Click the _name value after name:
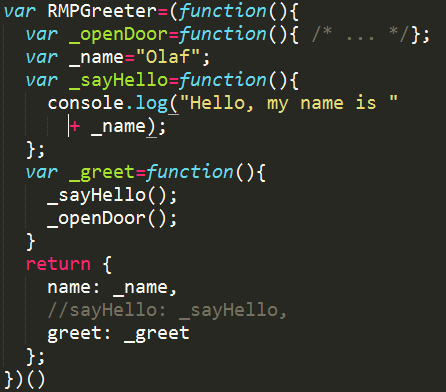Image resolution: width=446 pixels, height=392 pixels. click(x=140, y=288)
